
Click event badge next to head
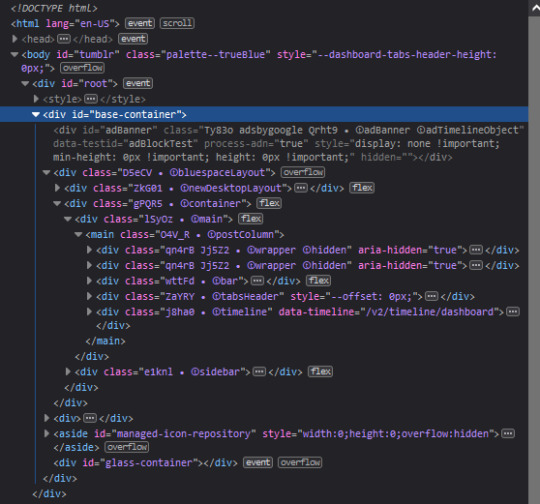[x=133, y=39]
